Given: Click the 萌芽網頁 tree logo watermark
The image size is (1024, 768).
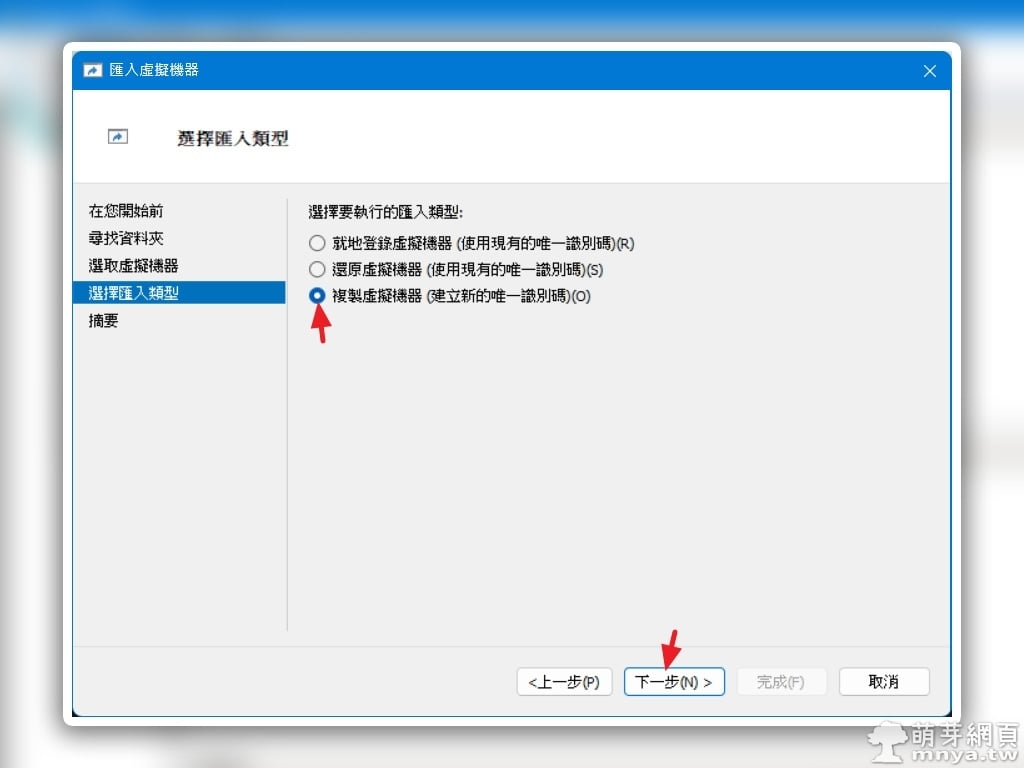Looking at the screenshot, I should [886, 741].
